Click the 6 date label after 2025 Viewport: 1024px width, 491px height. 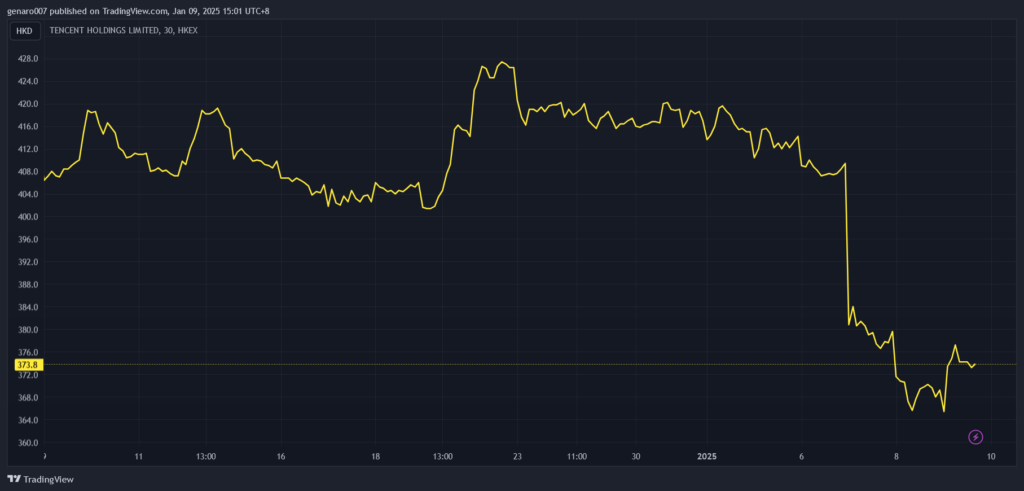click(802, 456)
